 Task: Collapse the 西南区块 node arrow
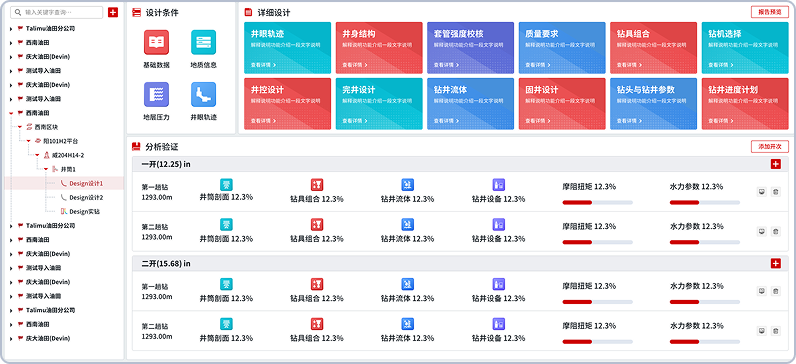[20, 127]
